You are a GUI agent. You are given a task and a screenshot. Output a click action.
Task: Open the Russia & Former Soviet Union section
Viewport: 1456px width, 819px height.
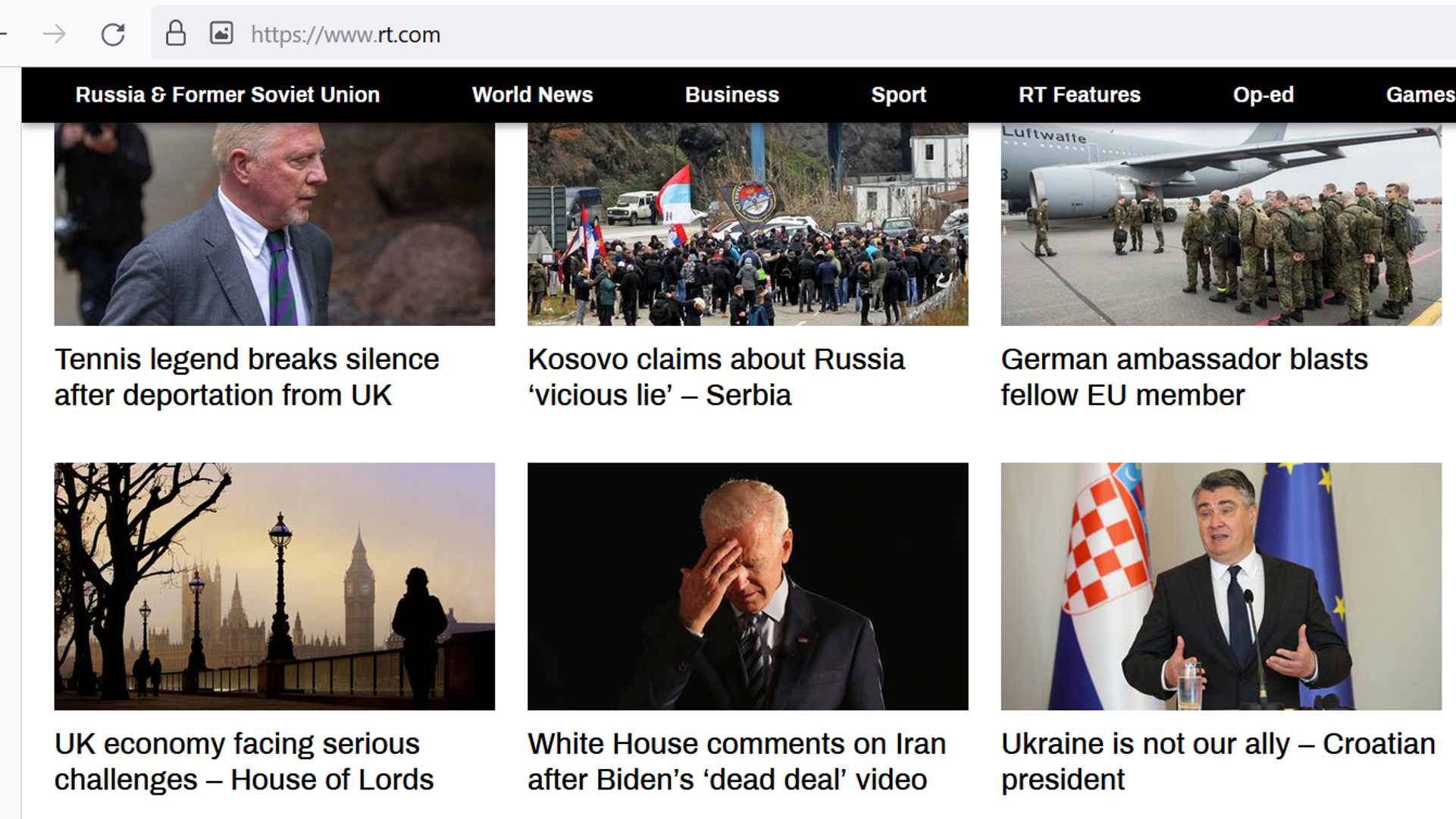[227, 95]
